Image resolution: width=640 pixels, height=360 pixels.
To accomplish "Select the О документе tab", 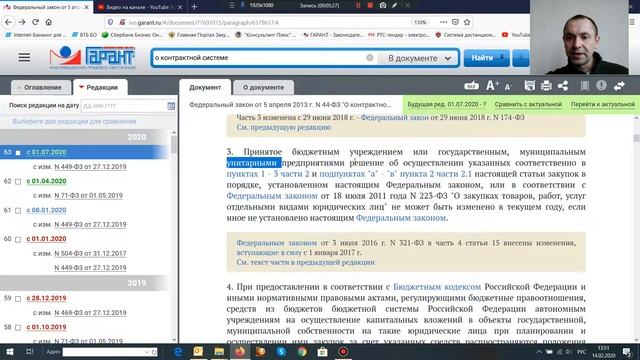I will tap(263, 87).
